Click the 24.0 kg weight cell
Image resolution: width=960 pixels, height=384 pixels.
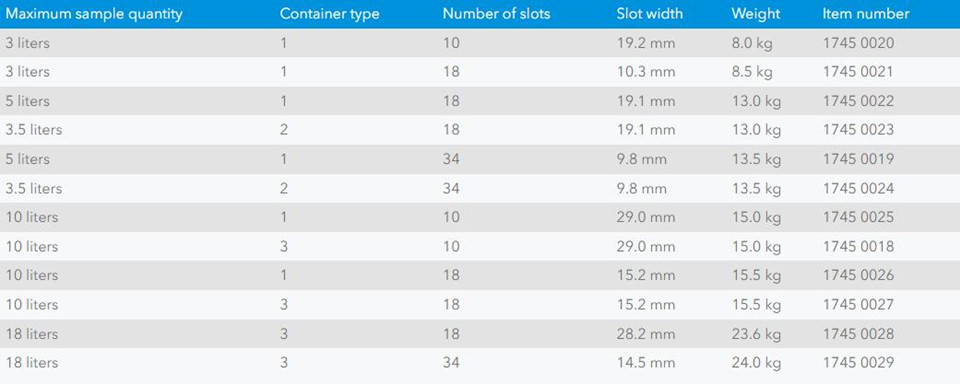[x=756, y=363]
